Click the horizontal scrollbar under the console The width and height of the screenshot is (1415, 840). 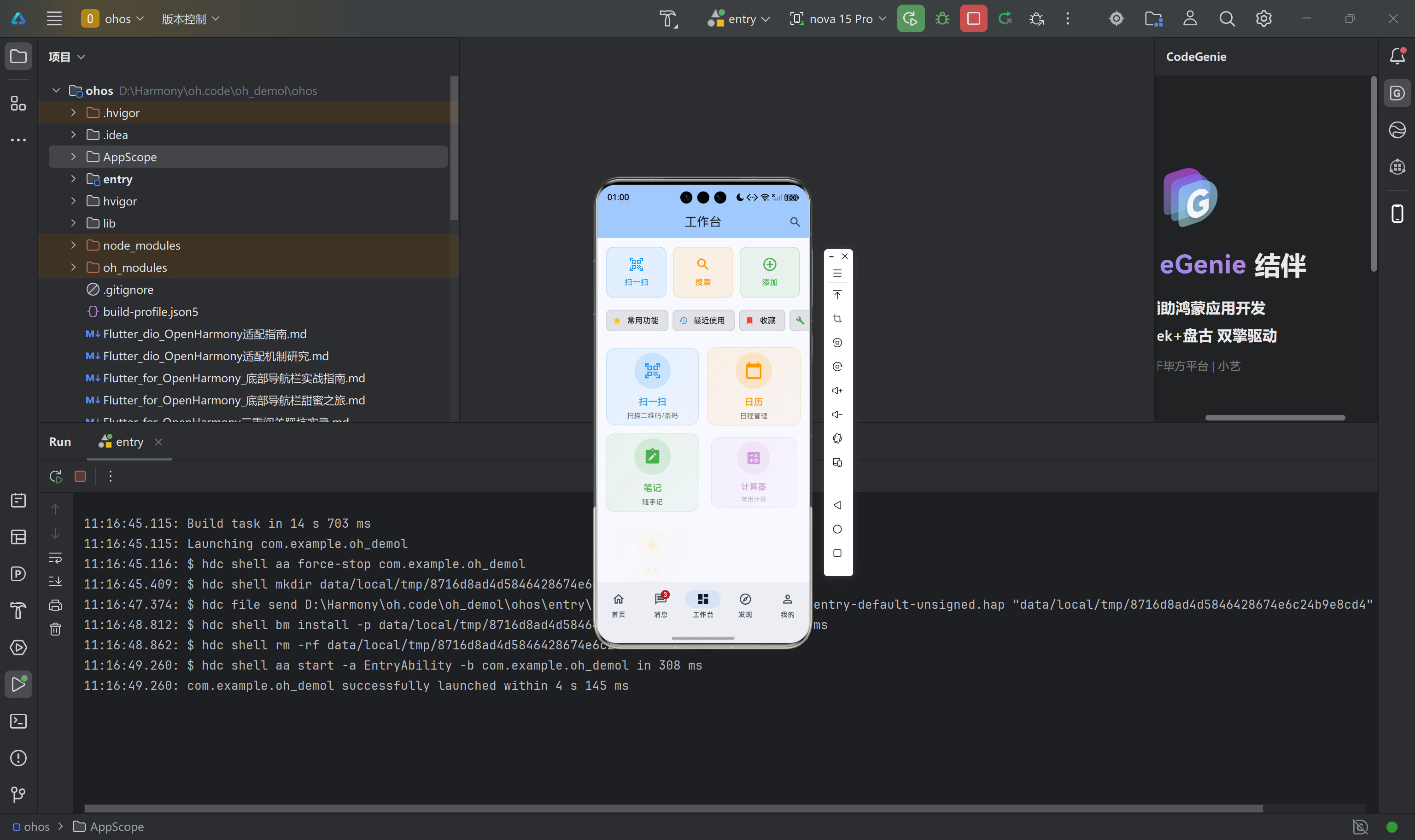click(x=672, y=808)
